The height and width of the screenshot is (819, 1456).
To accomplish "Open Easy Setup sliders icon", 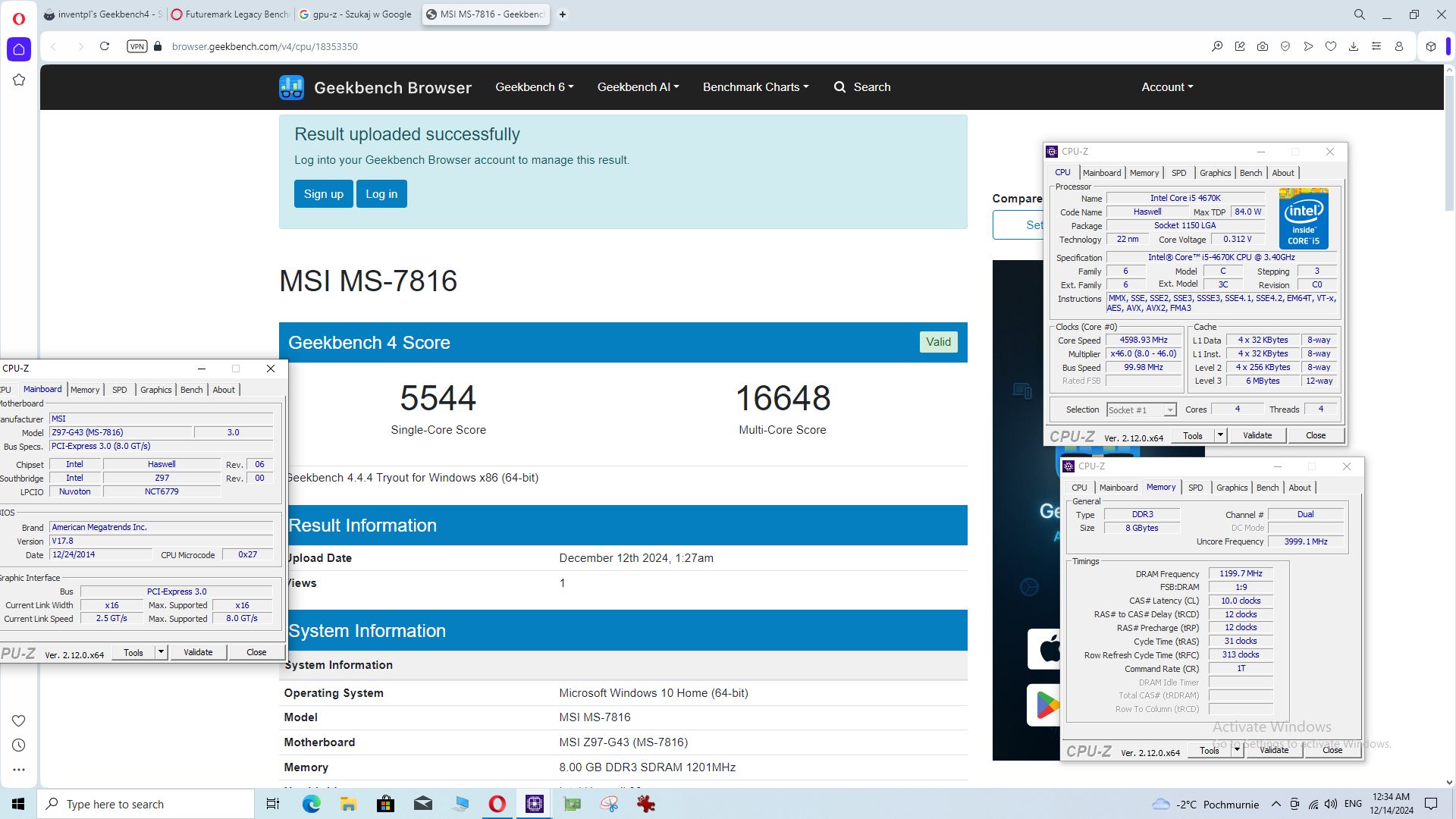I will coord(1376,46).
